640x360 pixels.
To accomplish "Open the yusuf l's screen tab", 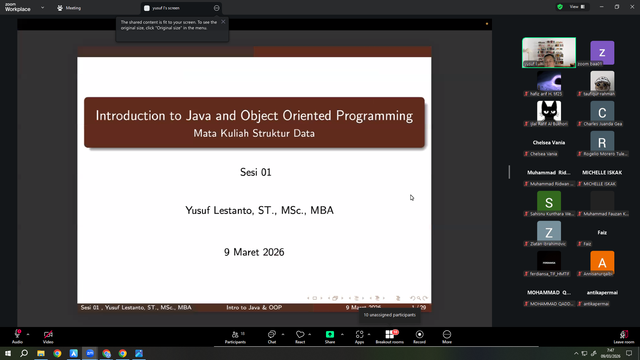I will tap(181, 8).
